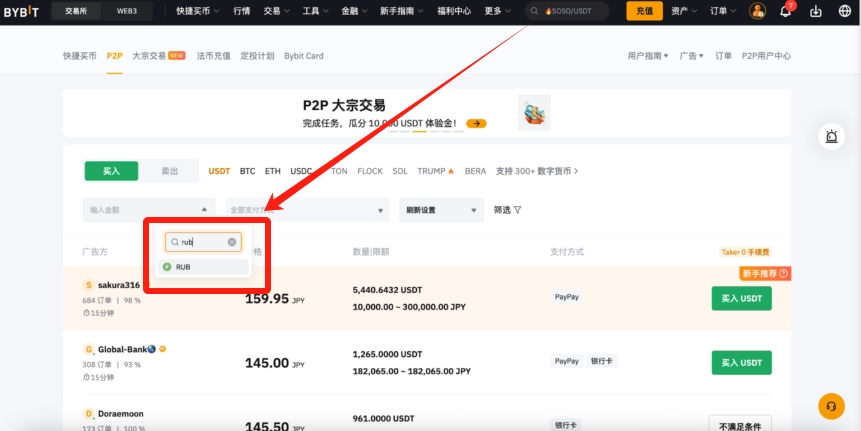Select the Bybit Card sub-tab
This screenshot has width=861, height=431.
click(304, 56)
